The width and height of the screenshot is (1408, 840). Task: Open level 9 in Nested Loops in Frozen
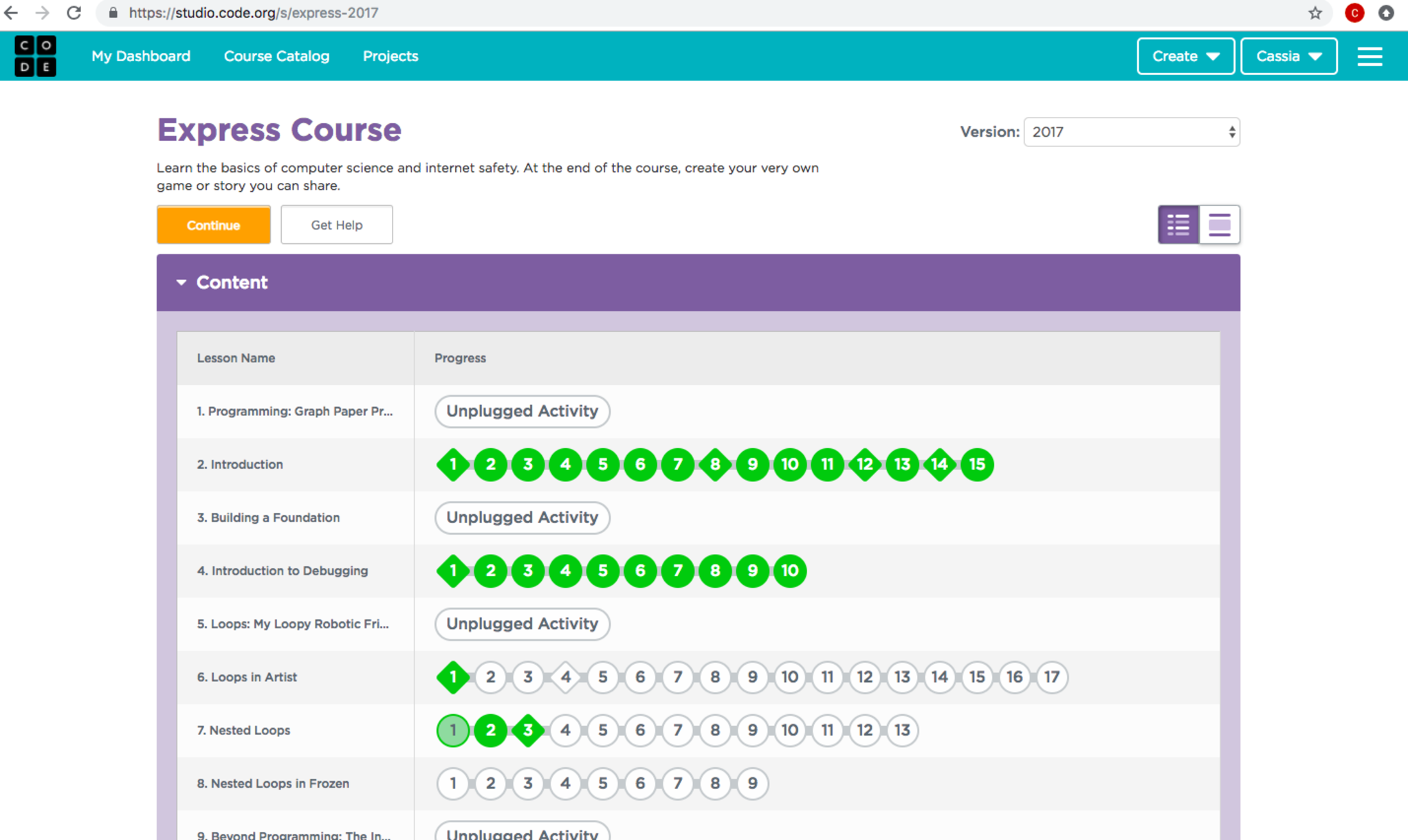click(752, 783)
